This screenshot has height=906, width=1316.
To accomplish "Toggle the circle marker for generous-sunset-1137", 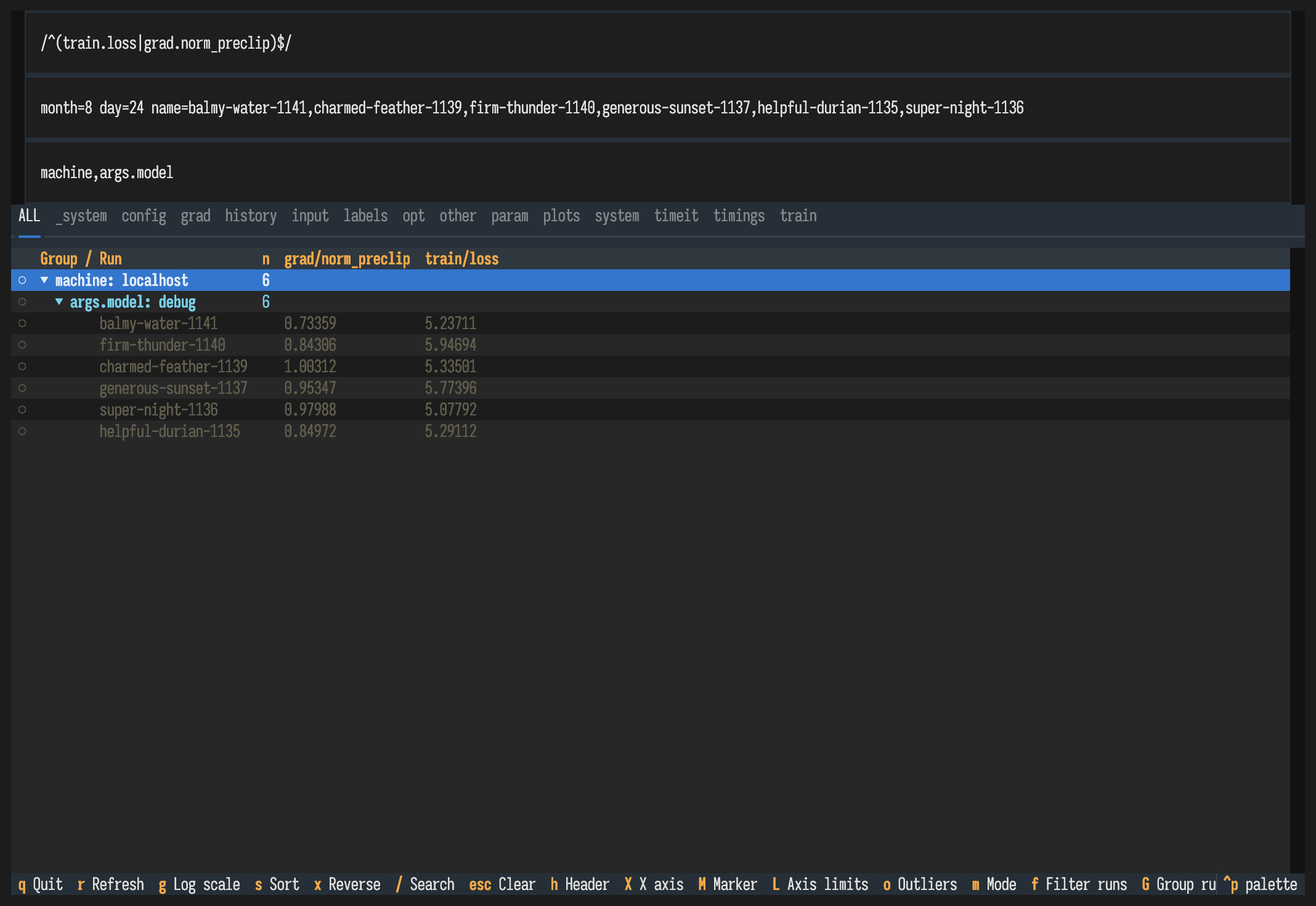I will pyautogui.click(x=22, y=388).
